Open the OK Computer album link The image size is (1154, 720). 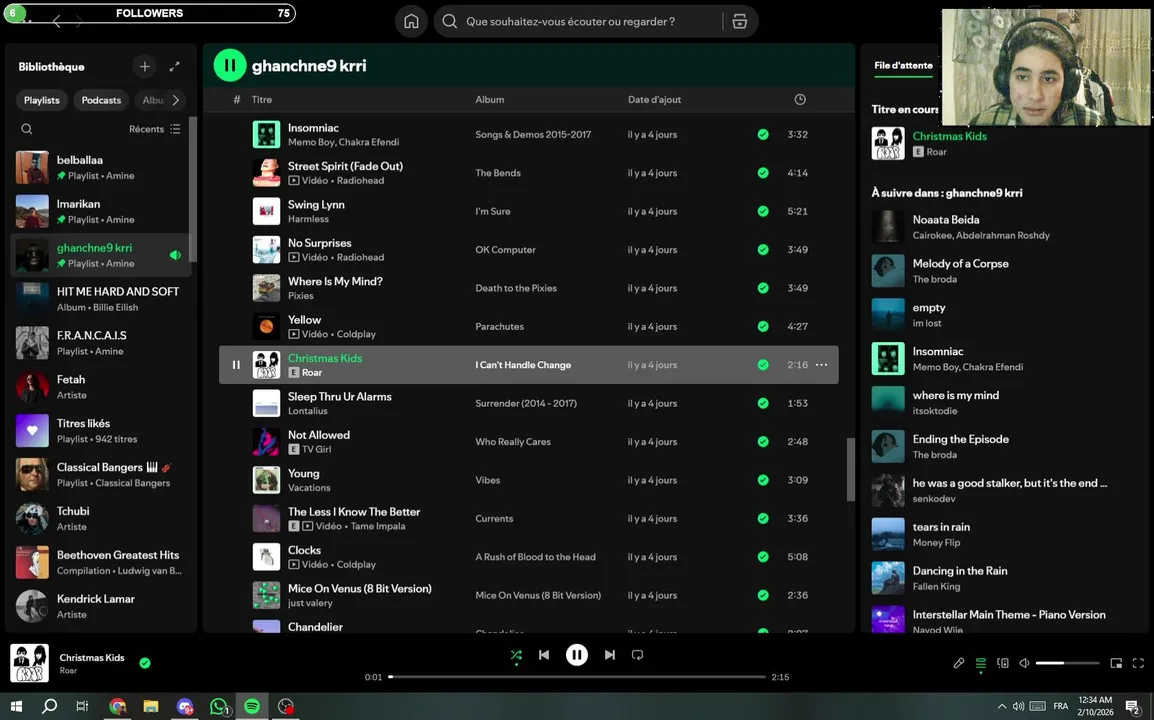point(506,250)
